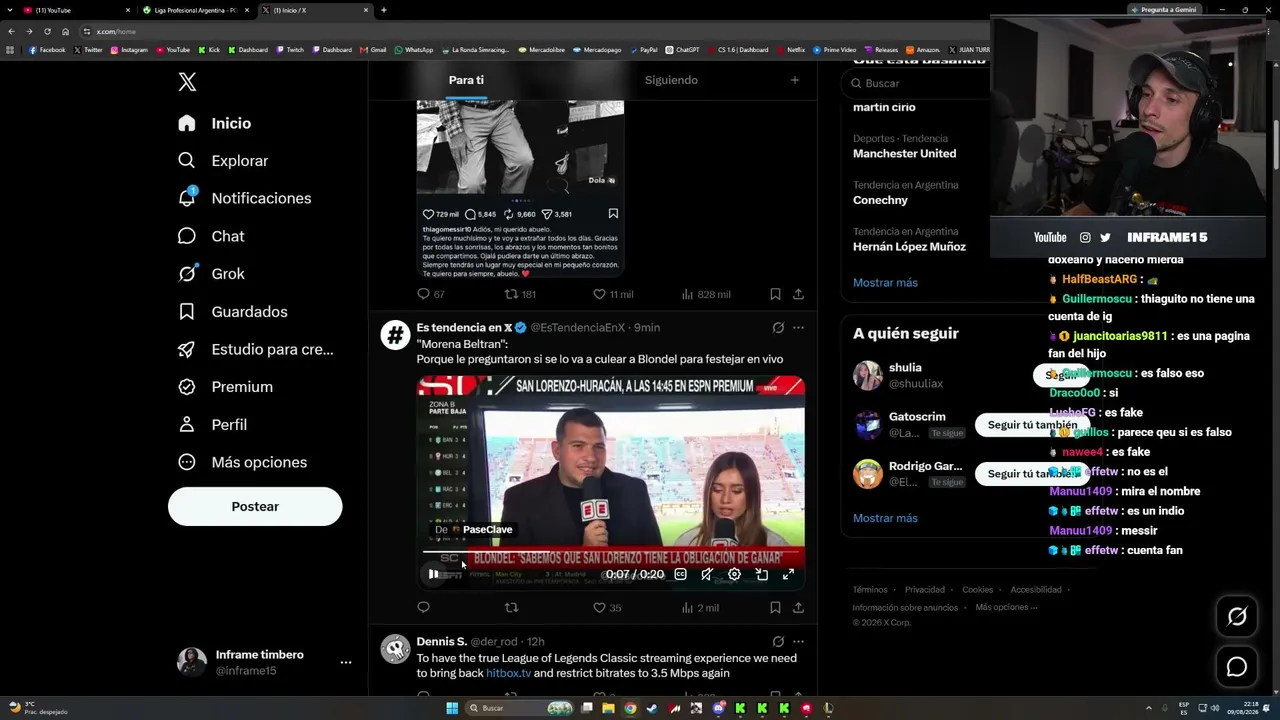
Task: Click Mostrar más under trends
Action: 885,283
